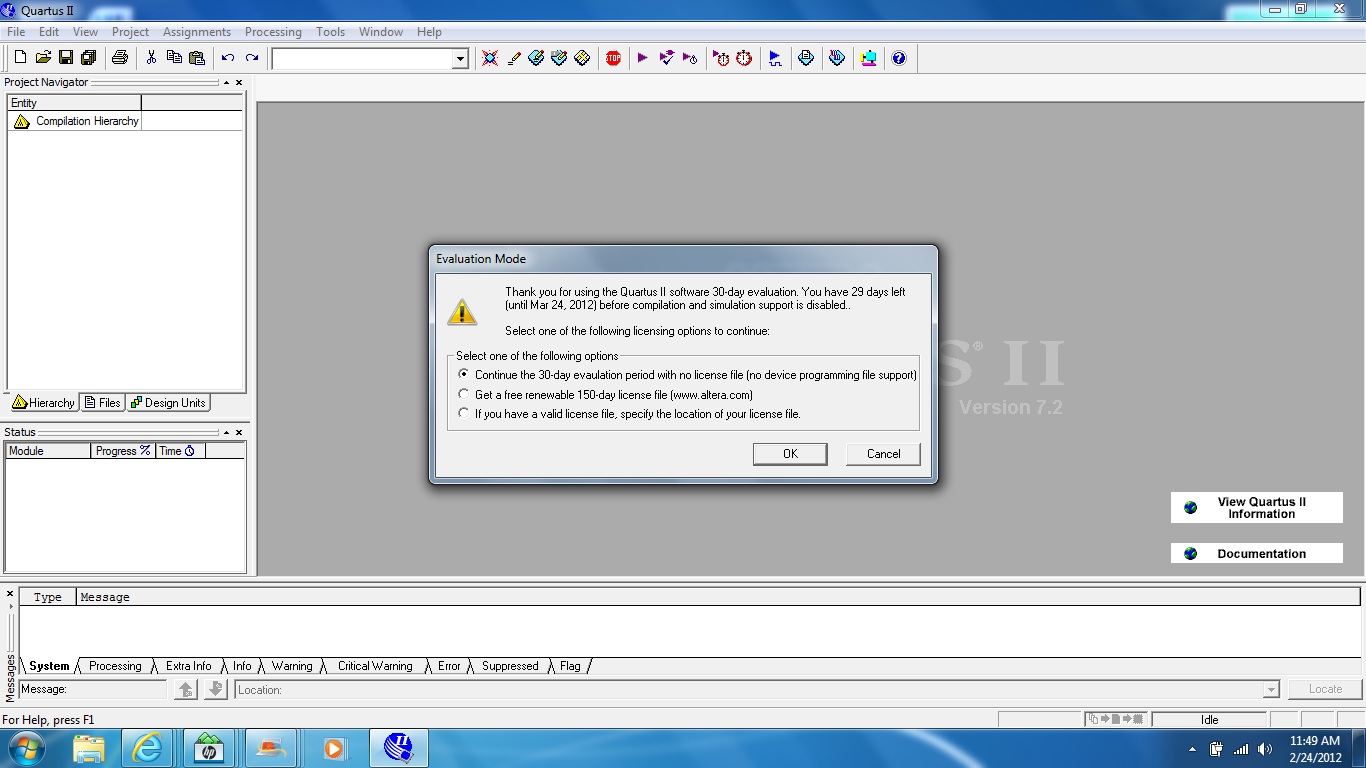Screen dimensions: 1366x768
Task: Switch to the Critical Warning messages tab
Action: (x=375, y=666)
